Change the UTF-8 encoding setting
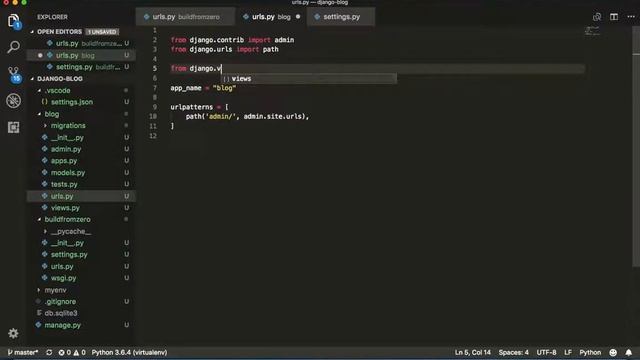Viewport: 640px width, 360px height. coord(546,352)
